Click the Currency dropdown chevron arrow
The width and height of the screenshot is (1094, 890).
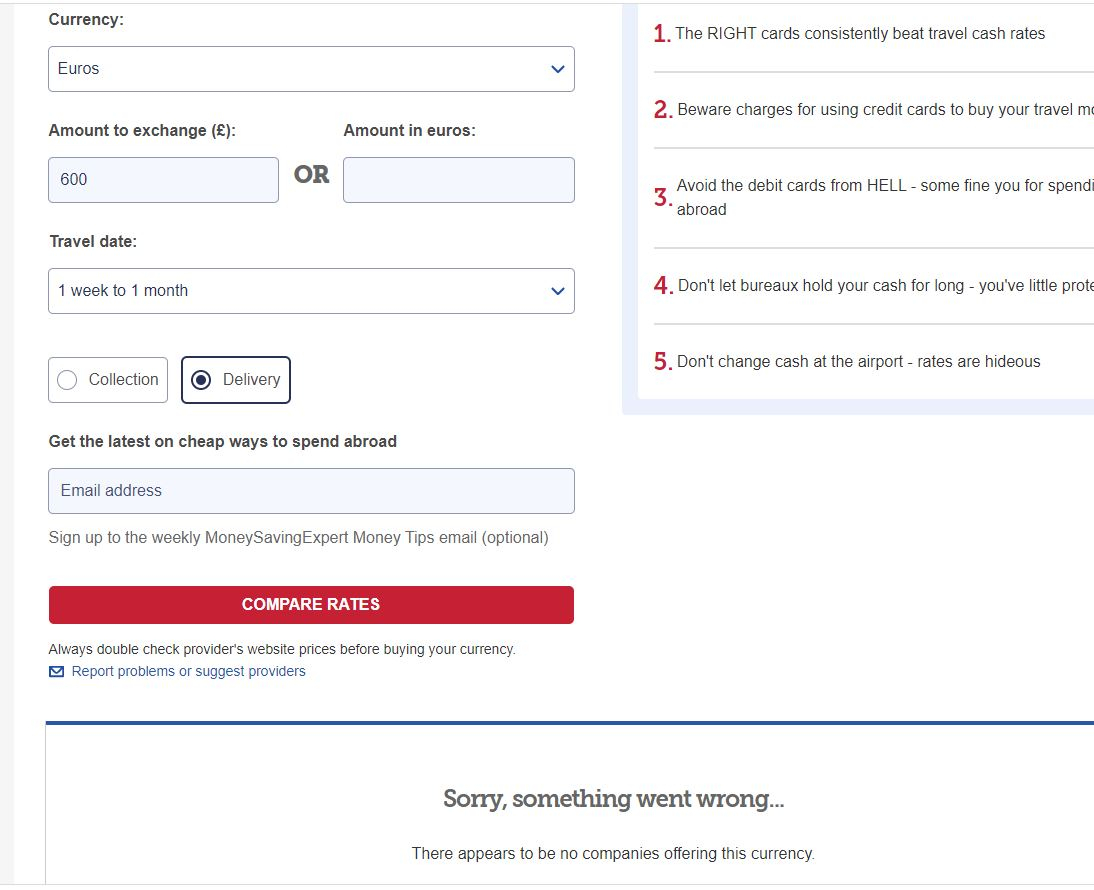click(x=557, y=69)
